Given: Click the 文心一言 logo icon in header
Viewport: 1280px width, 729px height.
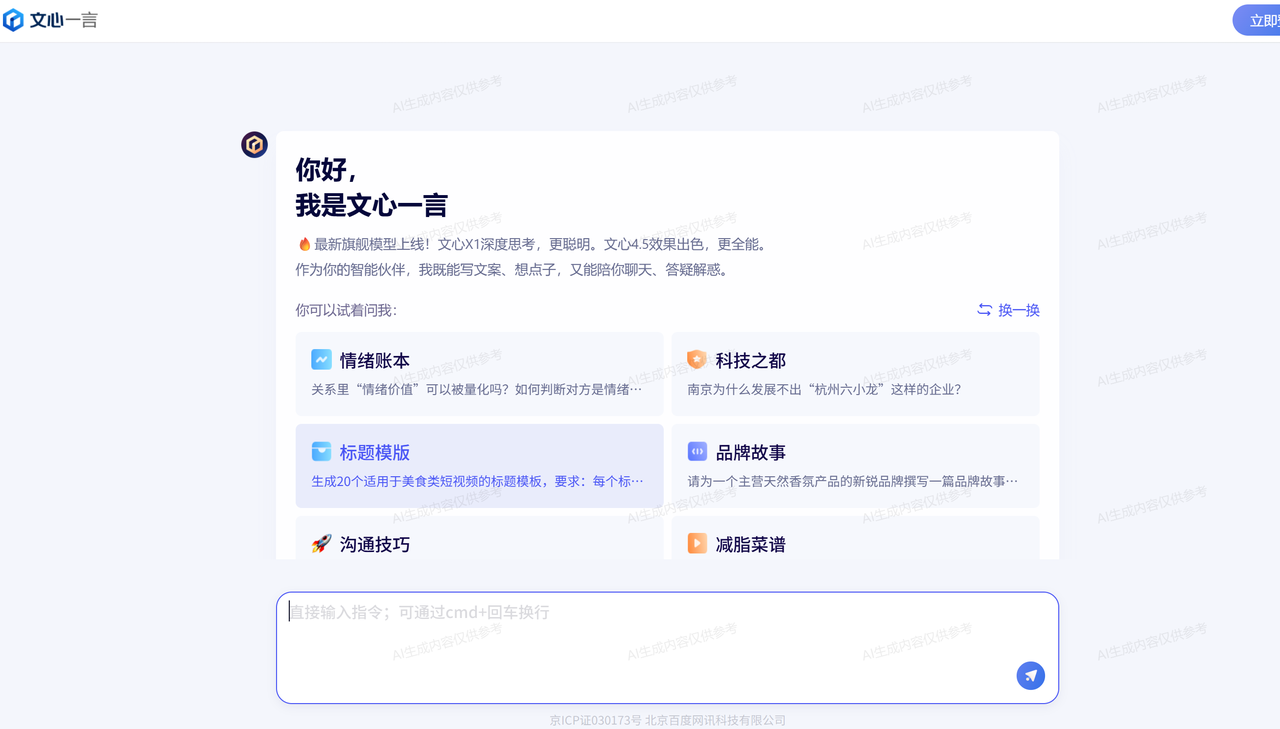Looking at the screenshot, I should click(x=13, y=20).
